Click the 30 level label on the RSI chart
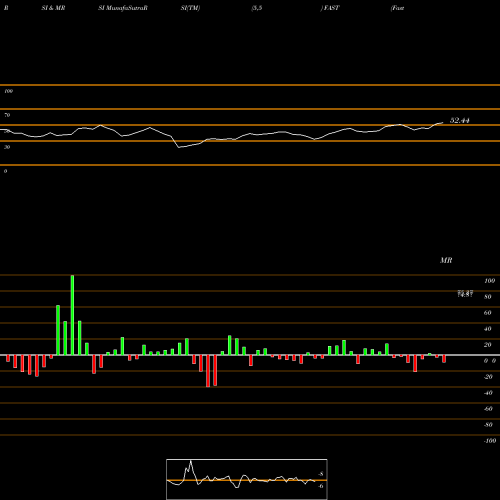 coord(7,147)
